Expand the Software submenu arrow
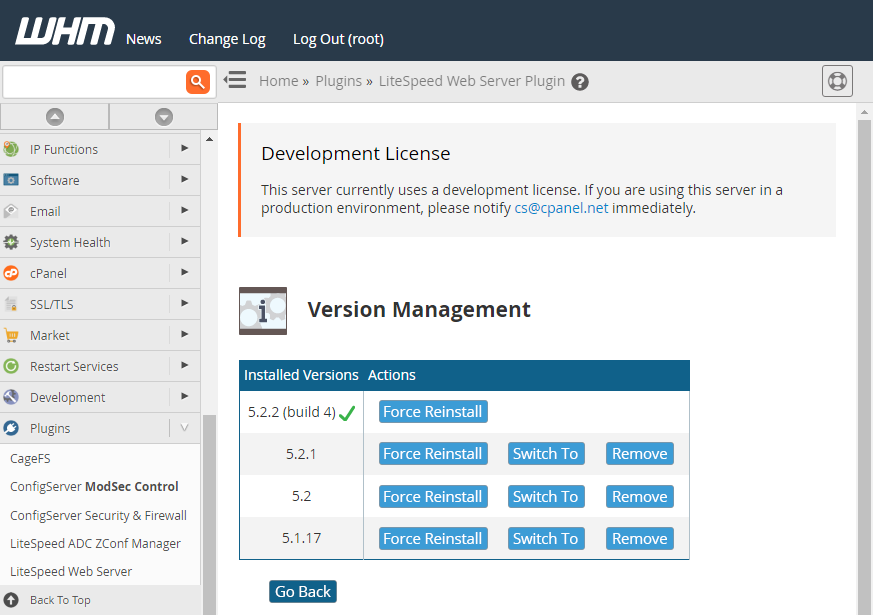873x615 pixels. click(x=185, y=180)
